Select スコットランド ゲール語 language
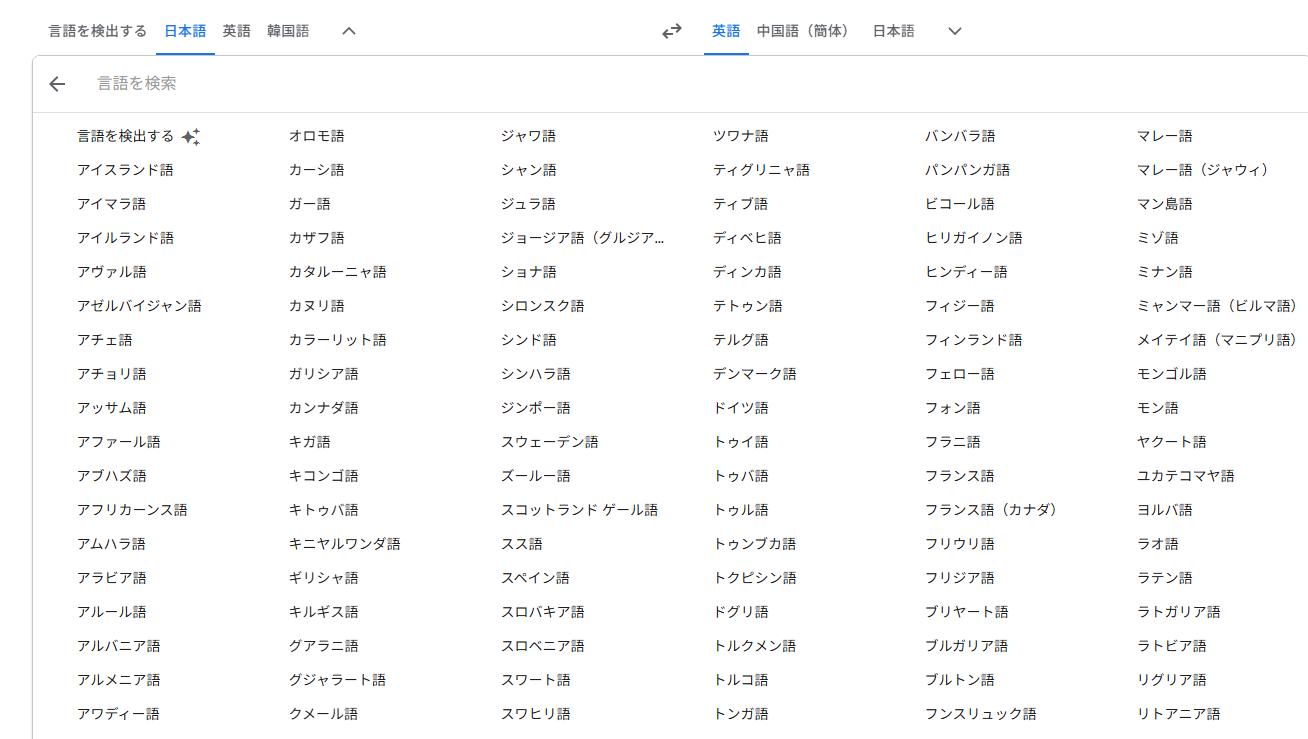This screenshot has height=739, width=1308. [x=579, y=510]
